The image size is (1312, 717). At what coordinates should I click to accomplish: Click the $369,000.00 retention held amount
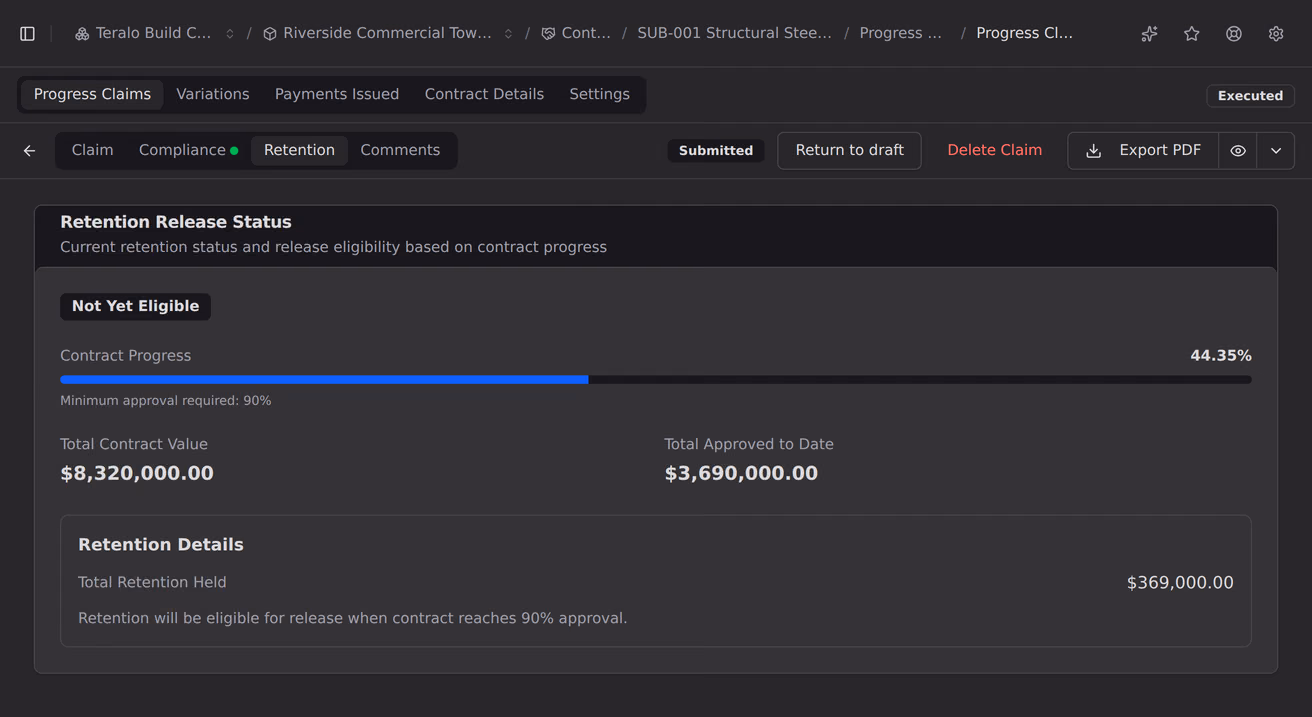click(x=1180, y=583)
